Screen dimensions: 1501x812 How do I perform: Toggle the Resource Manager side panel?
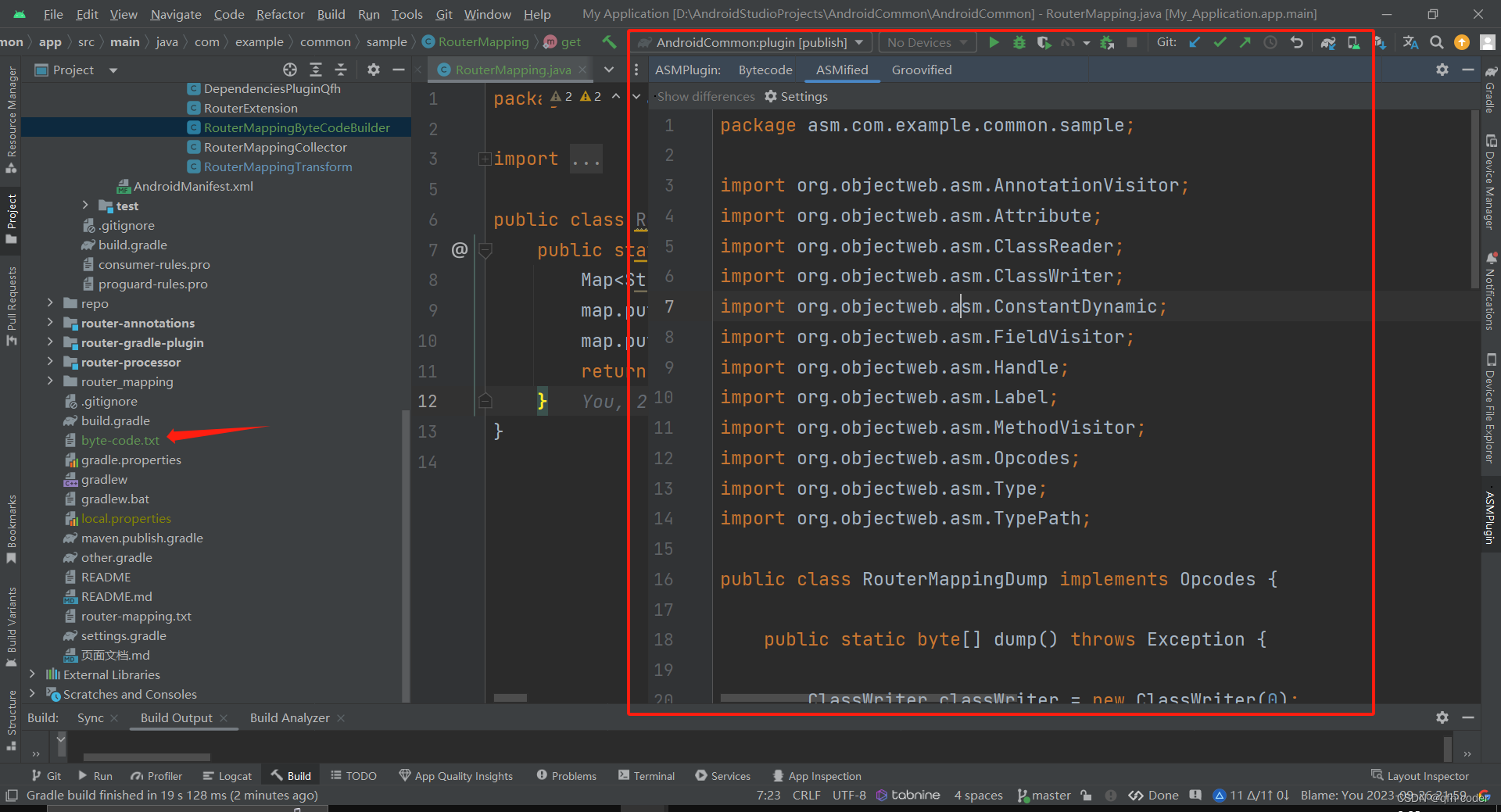pyautogui.click(x=11, y=120)
